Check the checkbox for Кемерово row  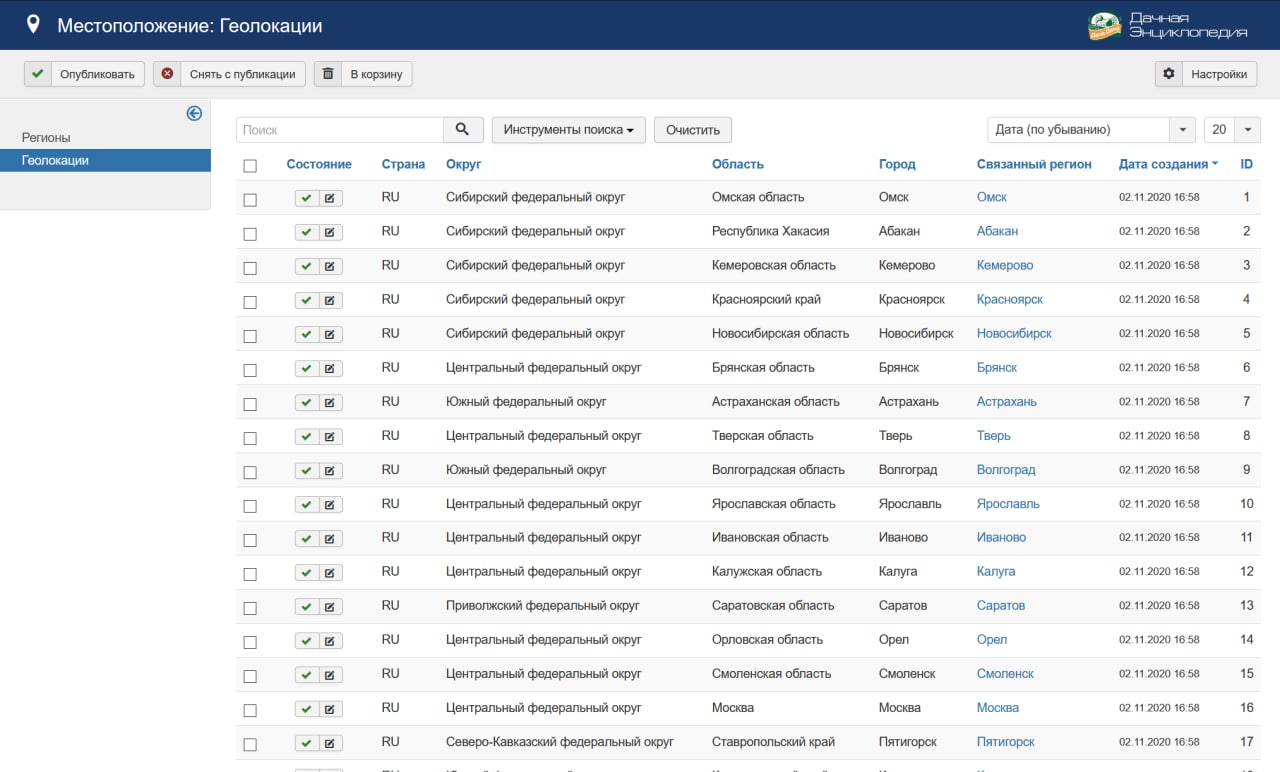coord(250,268)
